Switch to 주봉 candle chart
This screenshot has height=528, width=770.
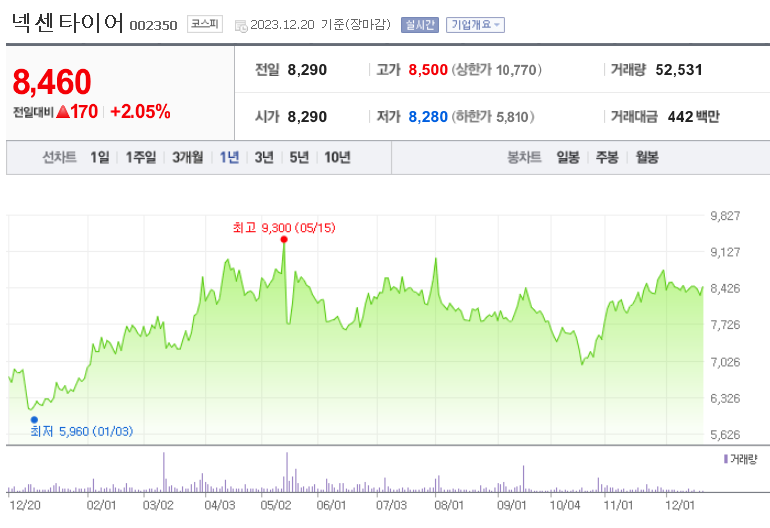click(607, 157)
